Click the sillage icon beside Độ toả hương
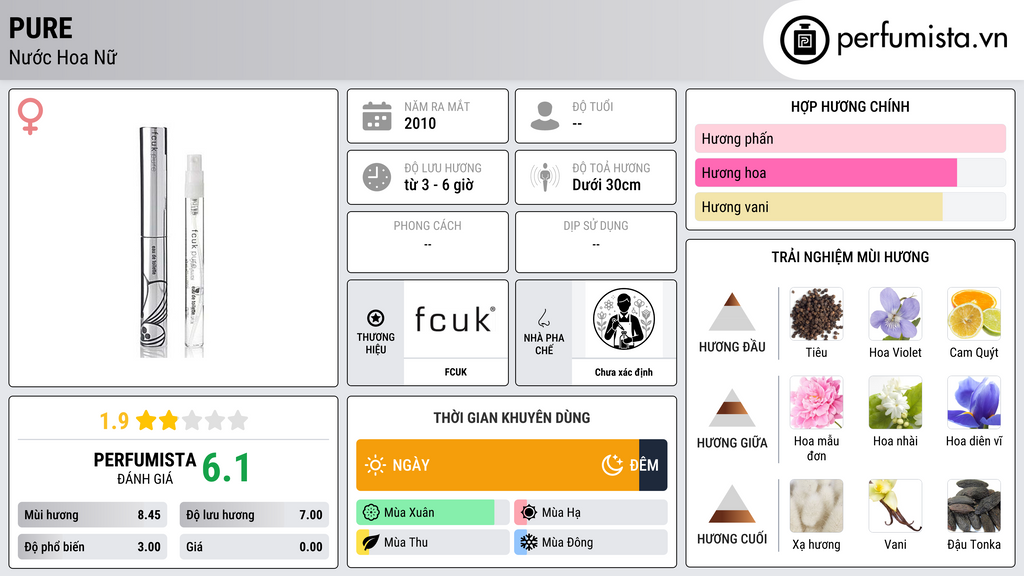Screen dimensions: 1024x576 [x=545, y=177]
